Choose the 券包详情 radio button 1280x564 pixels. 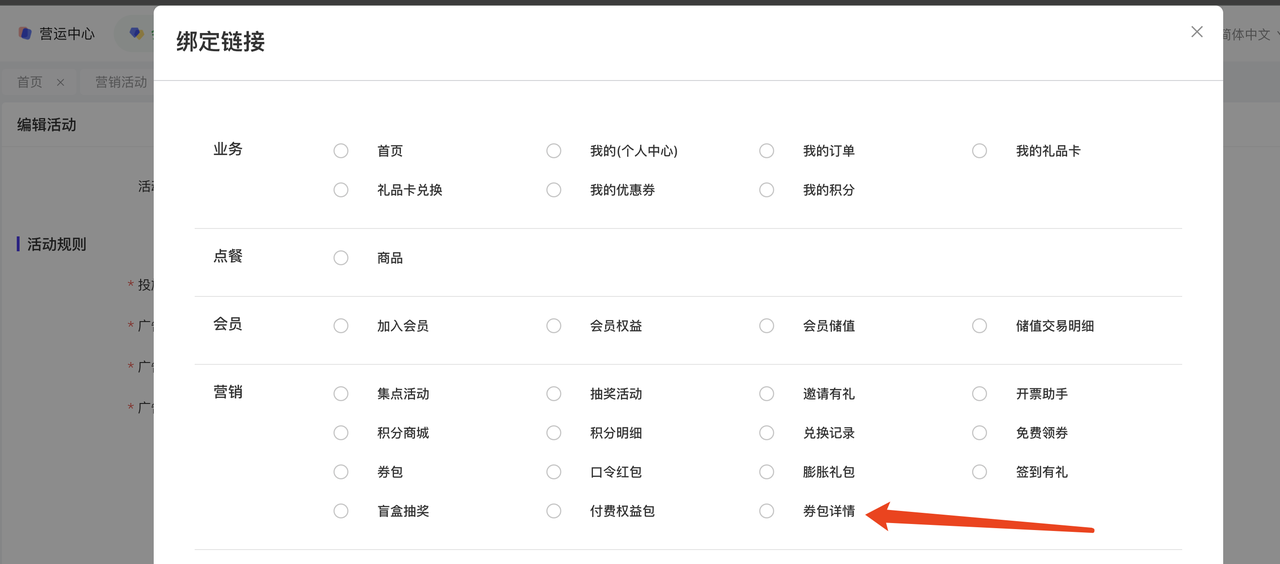point(767,511)
